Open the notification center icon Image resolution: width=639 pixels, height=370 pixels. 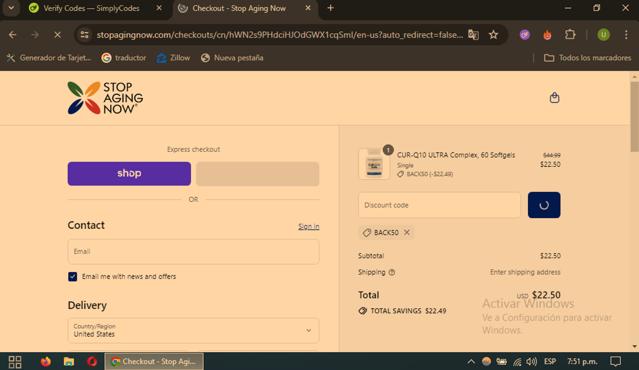click(x=615, y=361)
